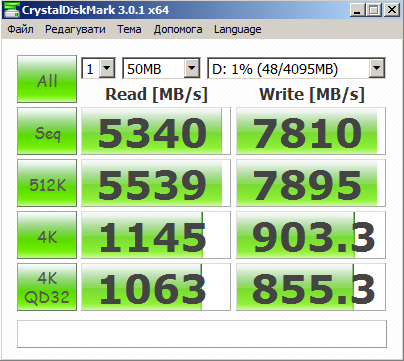
Task: Click the empty comment field at bottom
Action: (202, 334)
